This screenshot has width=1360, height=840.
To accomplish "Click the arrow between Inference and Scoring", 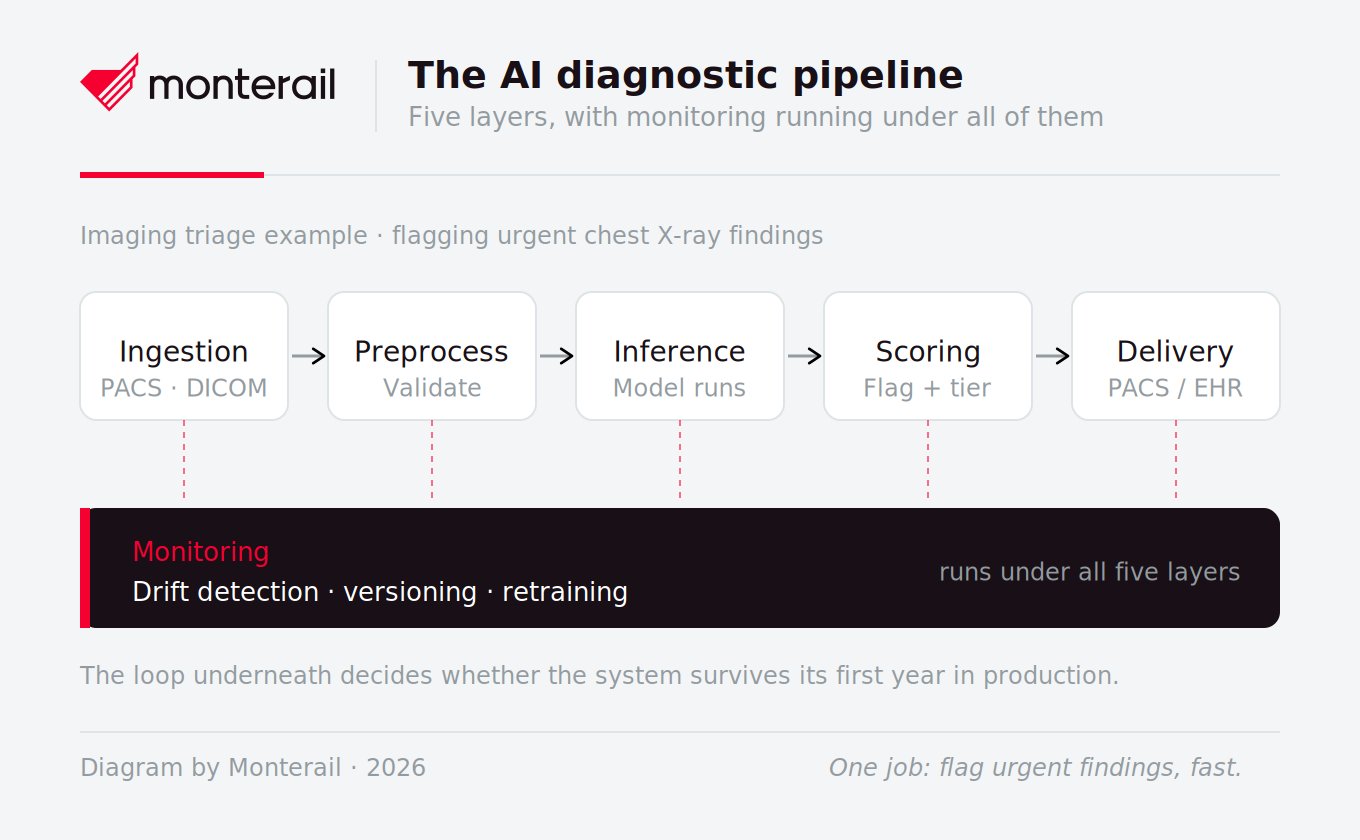I will (804, 356).
